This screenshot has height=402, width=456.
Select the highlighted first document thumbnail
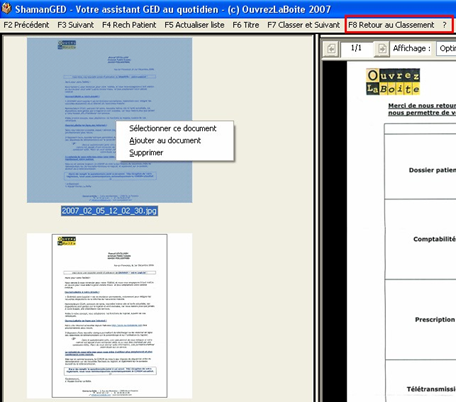109,120
